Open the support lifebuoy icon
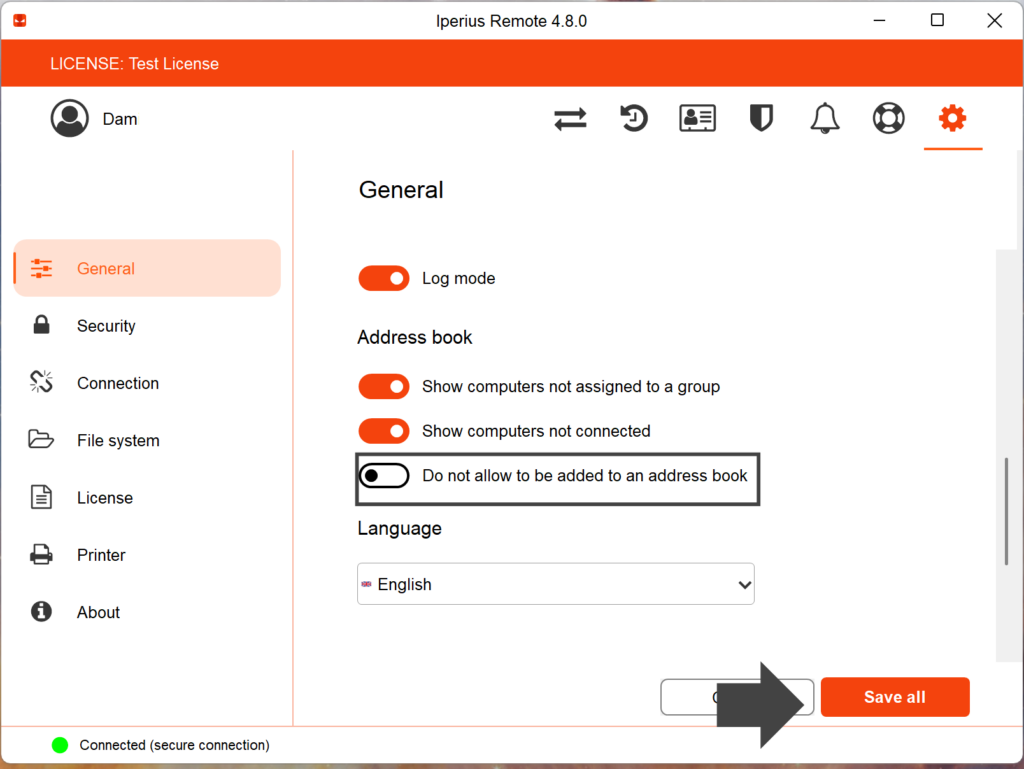Viewport: 1024px width, 769px height. click(889, 118)
